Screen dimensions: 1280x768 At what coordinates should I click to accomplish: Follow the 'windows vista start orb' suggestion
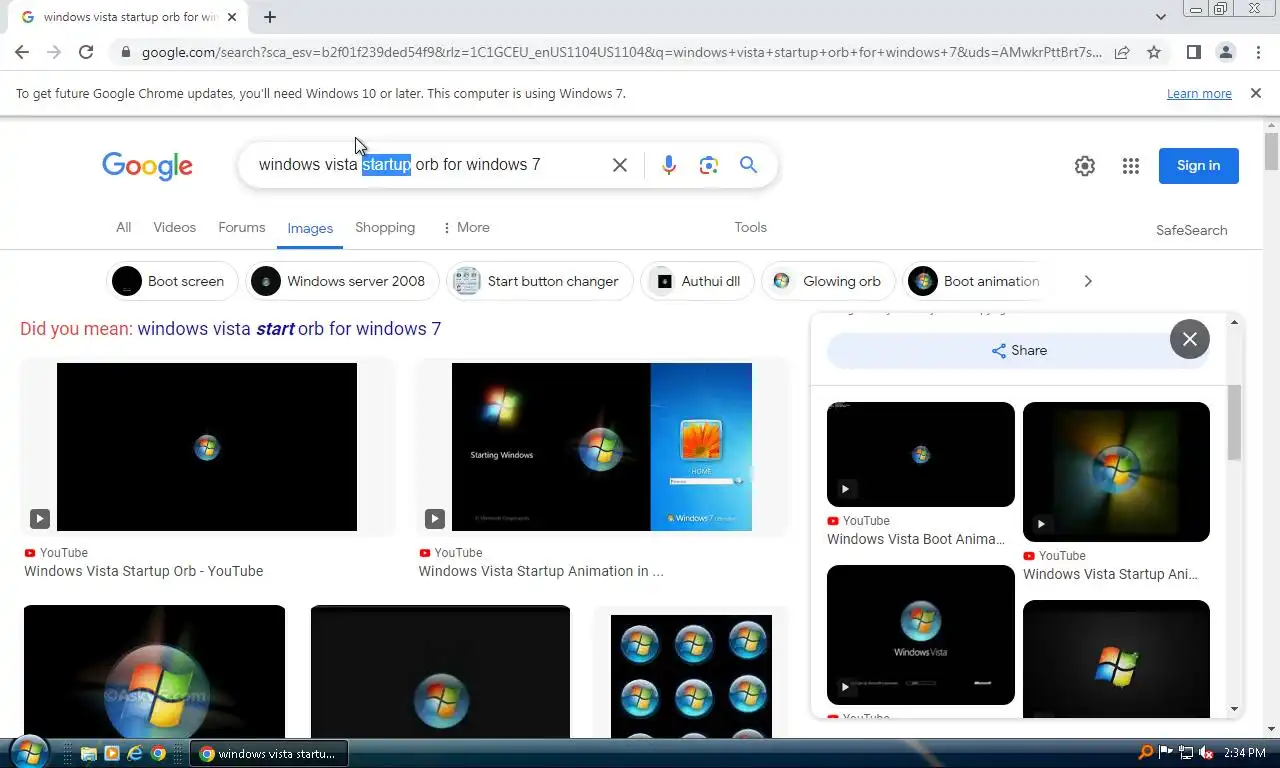289,329
